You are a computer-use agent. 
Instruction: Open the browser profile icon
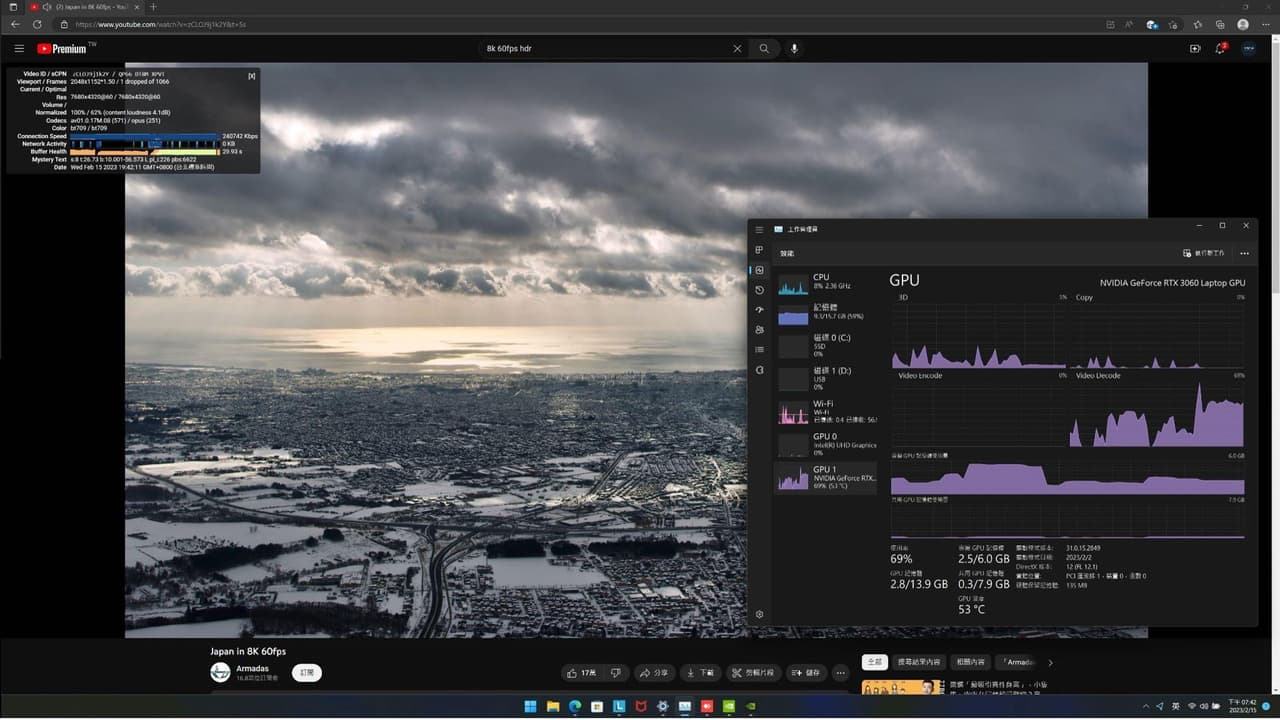point(1243,24)
